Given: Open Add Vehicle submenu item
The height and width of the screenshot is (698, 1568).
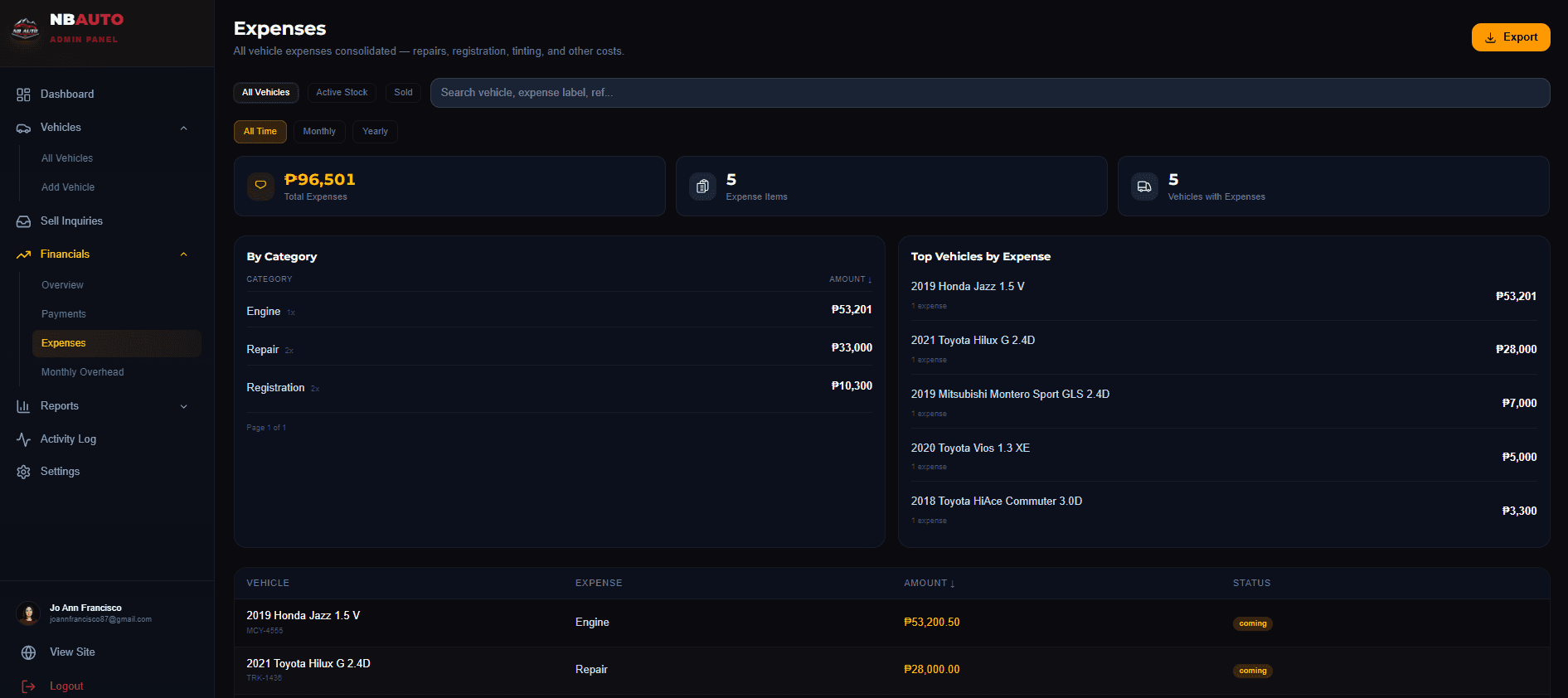Looking at the screenshot, I should pos(68,187).
